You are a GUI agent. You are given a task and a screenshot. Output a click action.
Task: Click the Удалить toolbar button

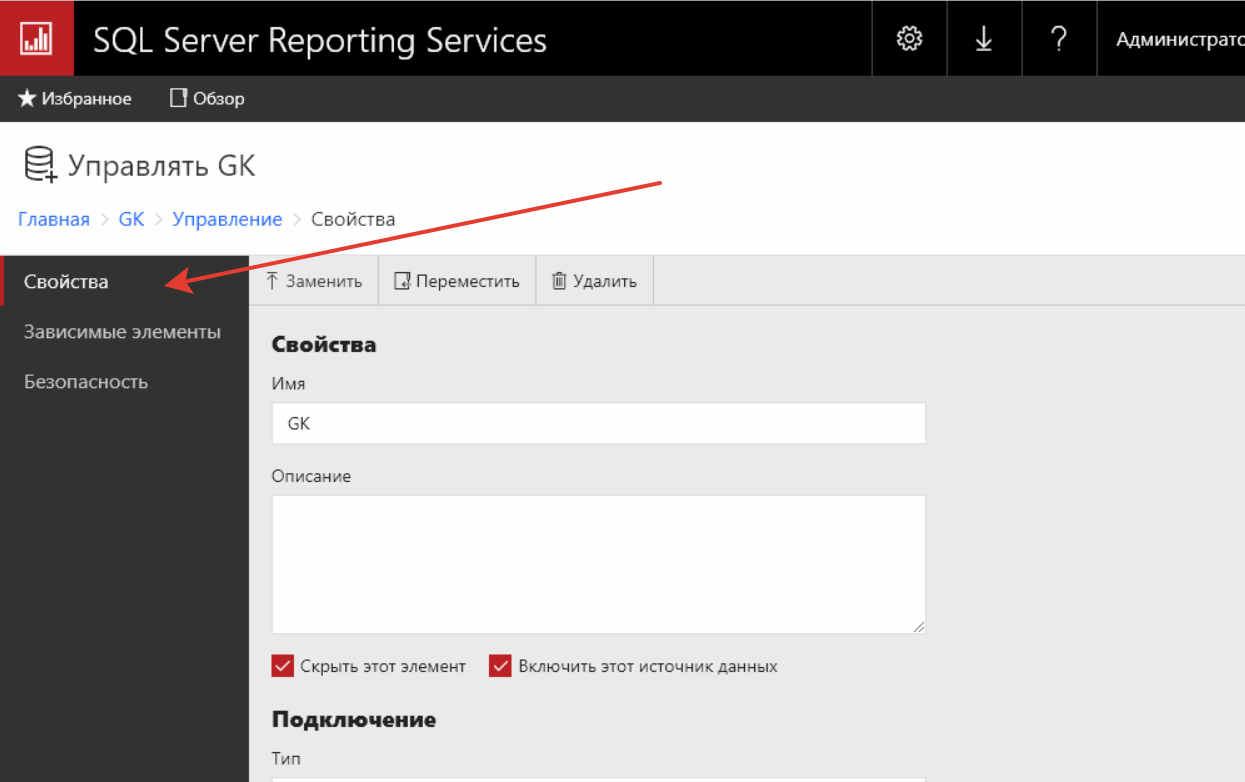(x=594, y=281)
